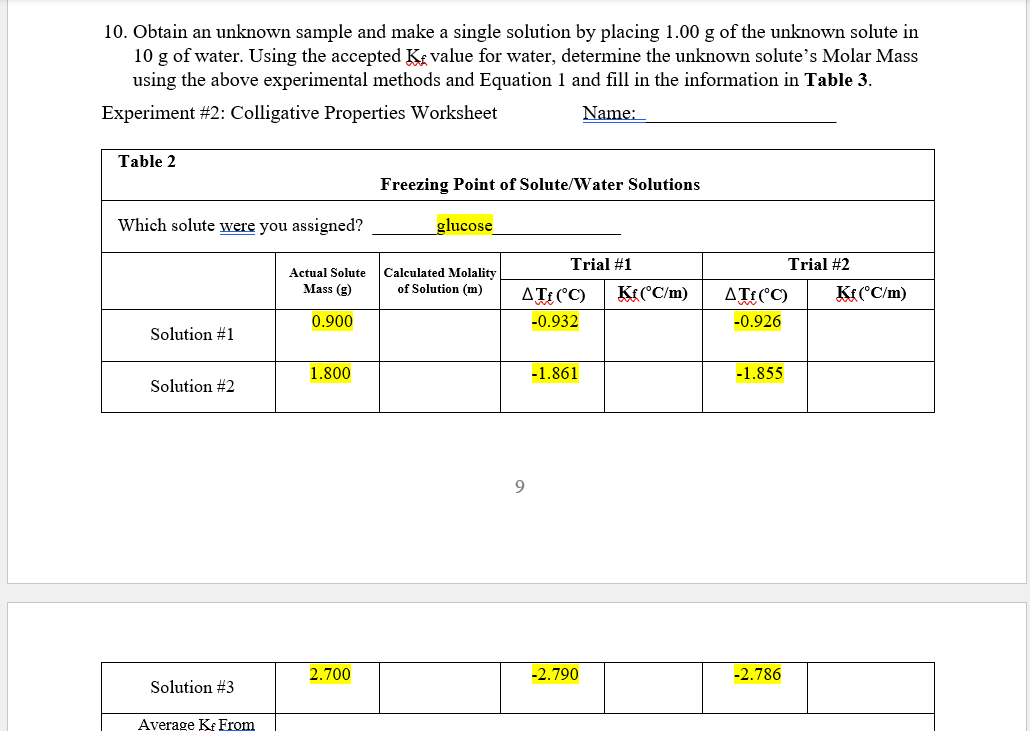1030x731 pixels.
Task: Click the highlighted solute name glucose
Action: tap(464, 225)
